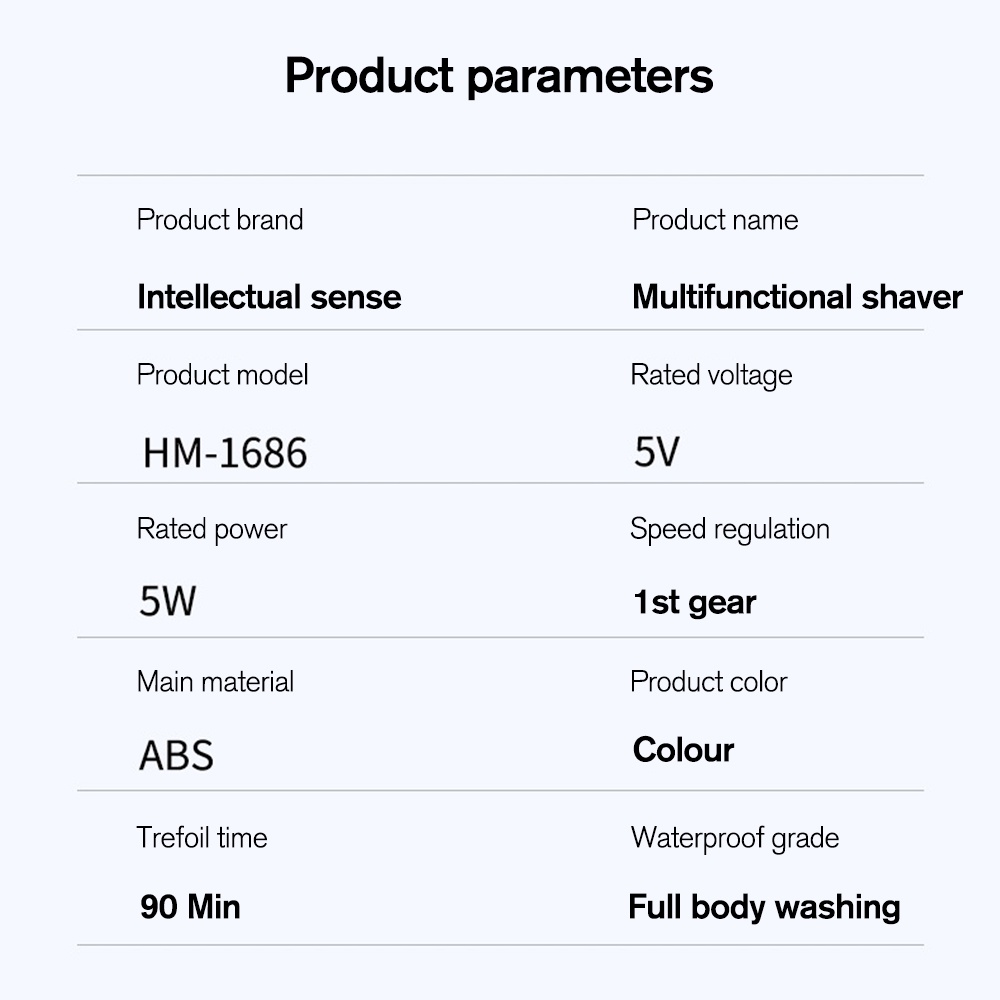Click the Rated power label
This screenshot has width=1000, height=1000.
212,529
